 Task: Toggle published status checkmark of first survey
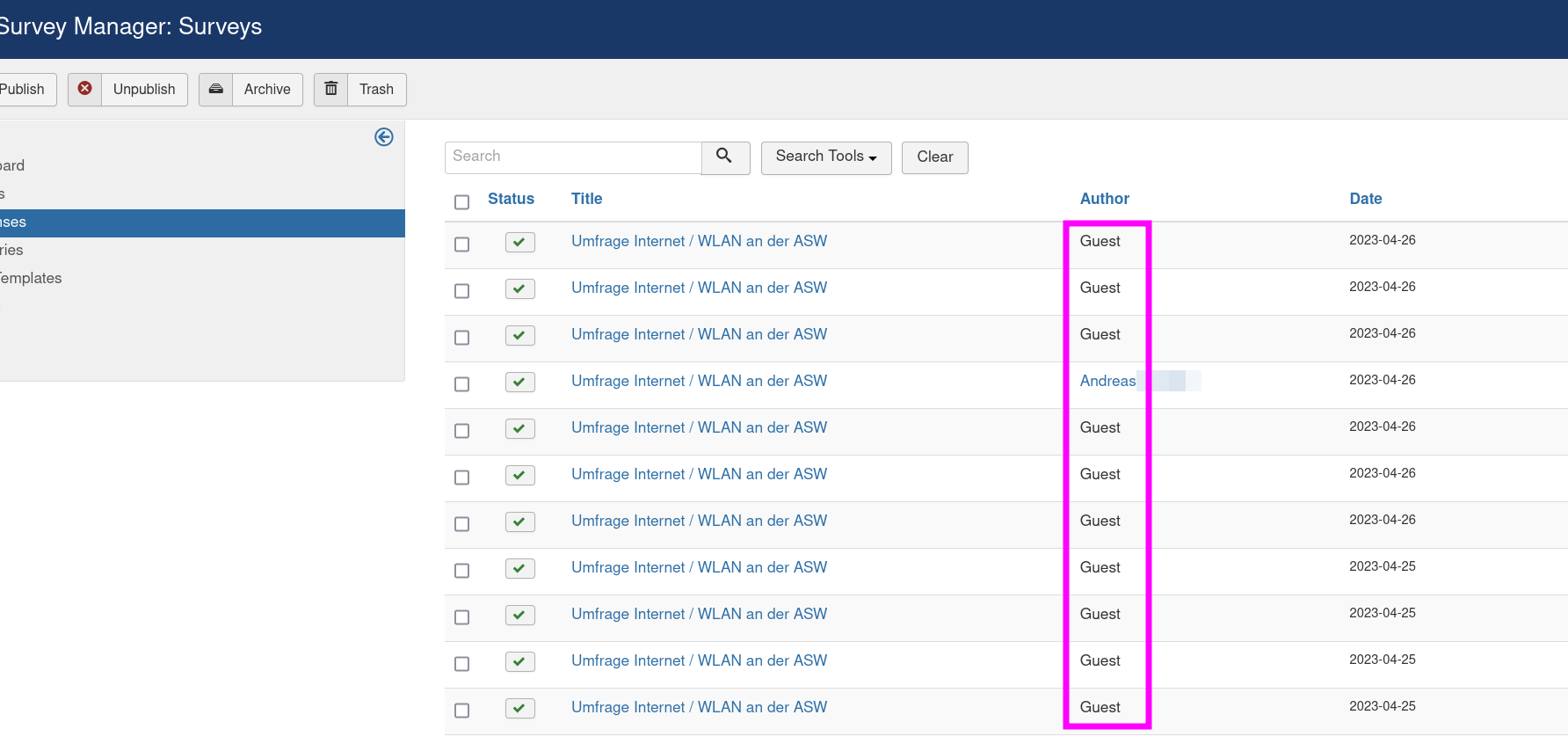pos(519,242)
